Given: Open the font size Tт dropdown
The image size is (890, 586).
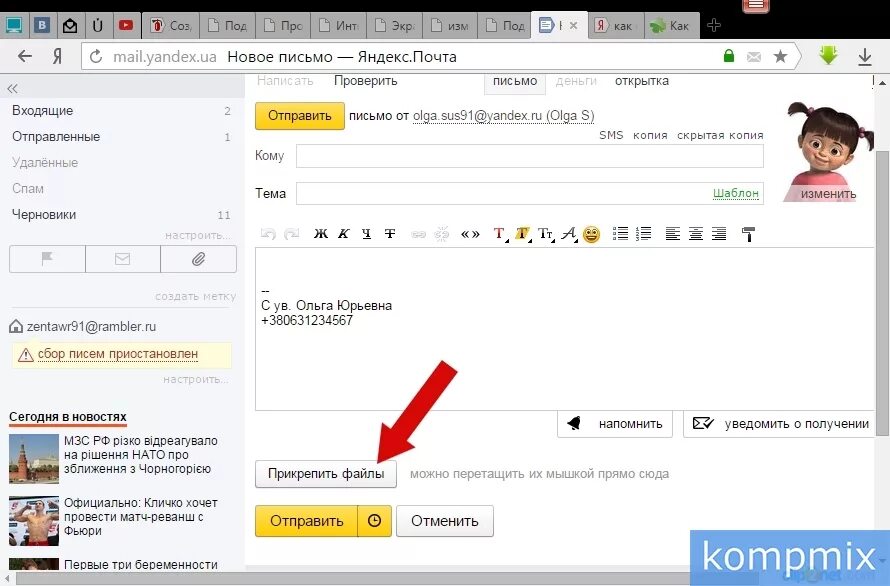Looking at the screenshot, I should click(546, 233).
